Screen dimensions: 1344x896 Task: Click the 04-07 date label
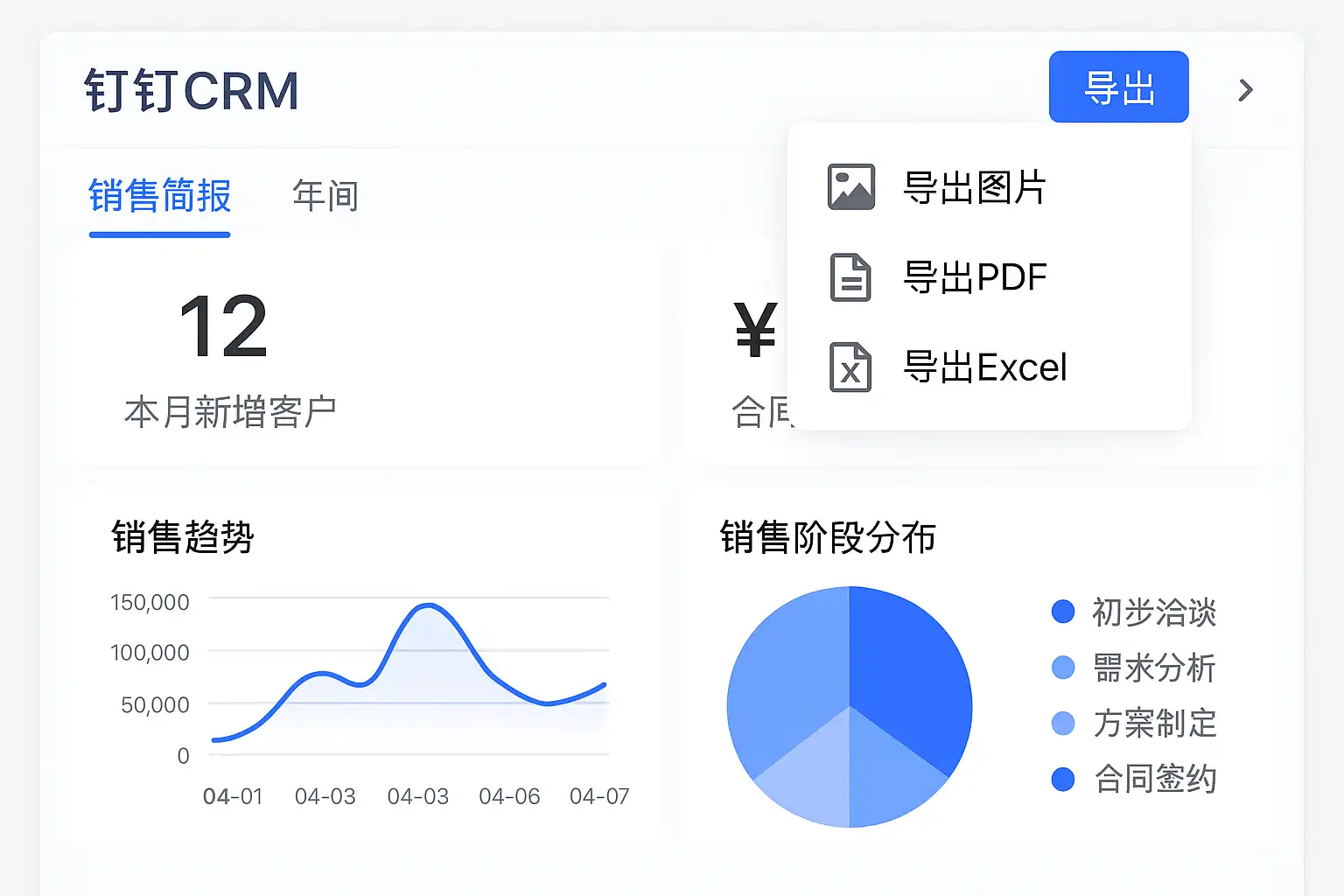pyautogui.click(x=599, y=796)
